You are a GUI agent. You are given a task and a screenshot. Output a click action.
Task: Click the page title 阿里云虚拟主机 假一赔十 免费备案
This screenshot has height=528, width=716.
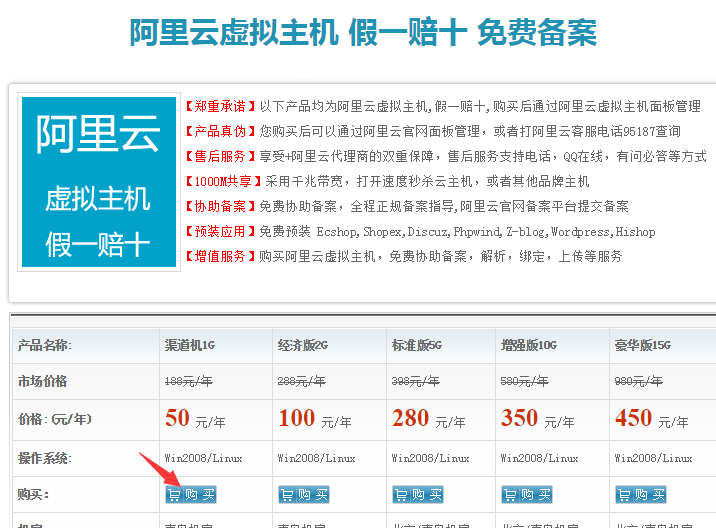coord(363,33)
